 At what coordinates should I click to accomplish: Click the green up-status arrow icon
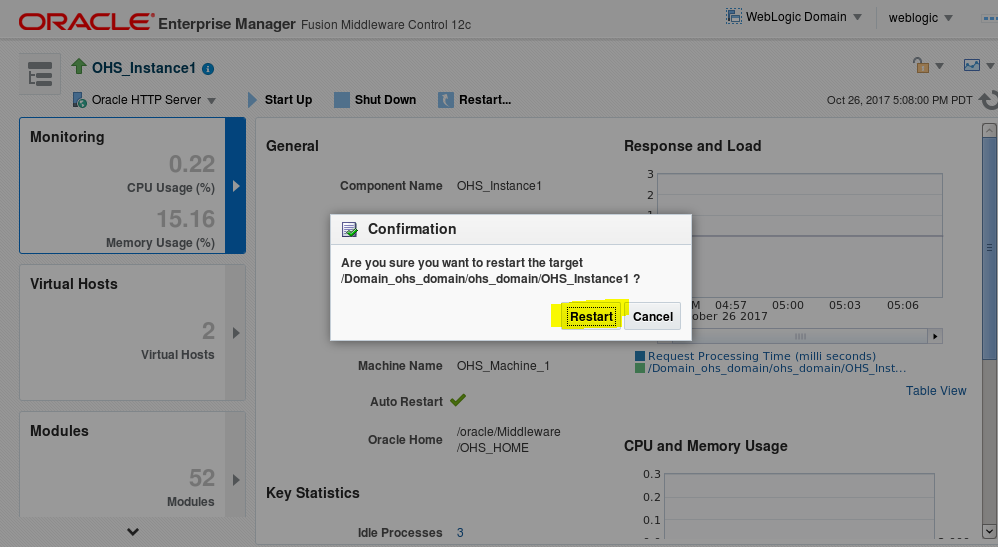click(79, 66)
